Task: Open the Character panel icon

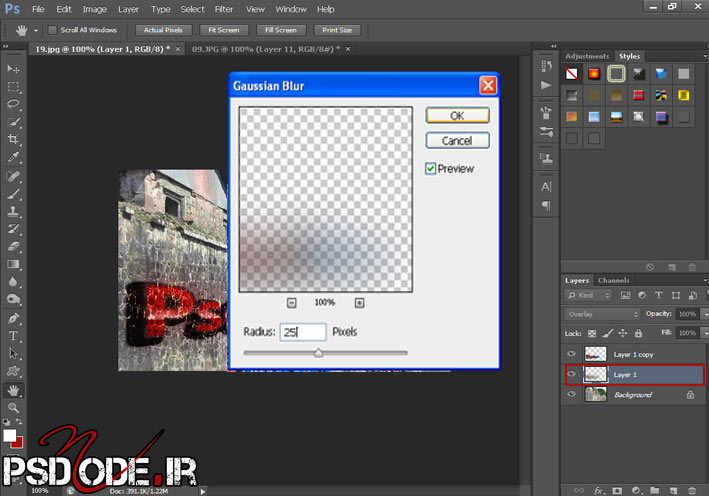Action: [546, 186]
